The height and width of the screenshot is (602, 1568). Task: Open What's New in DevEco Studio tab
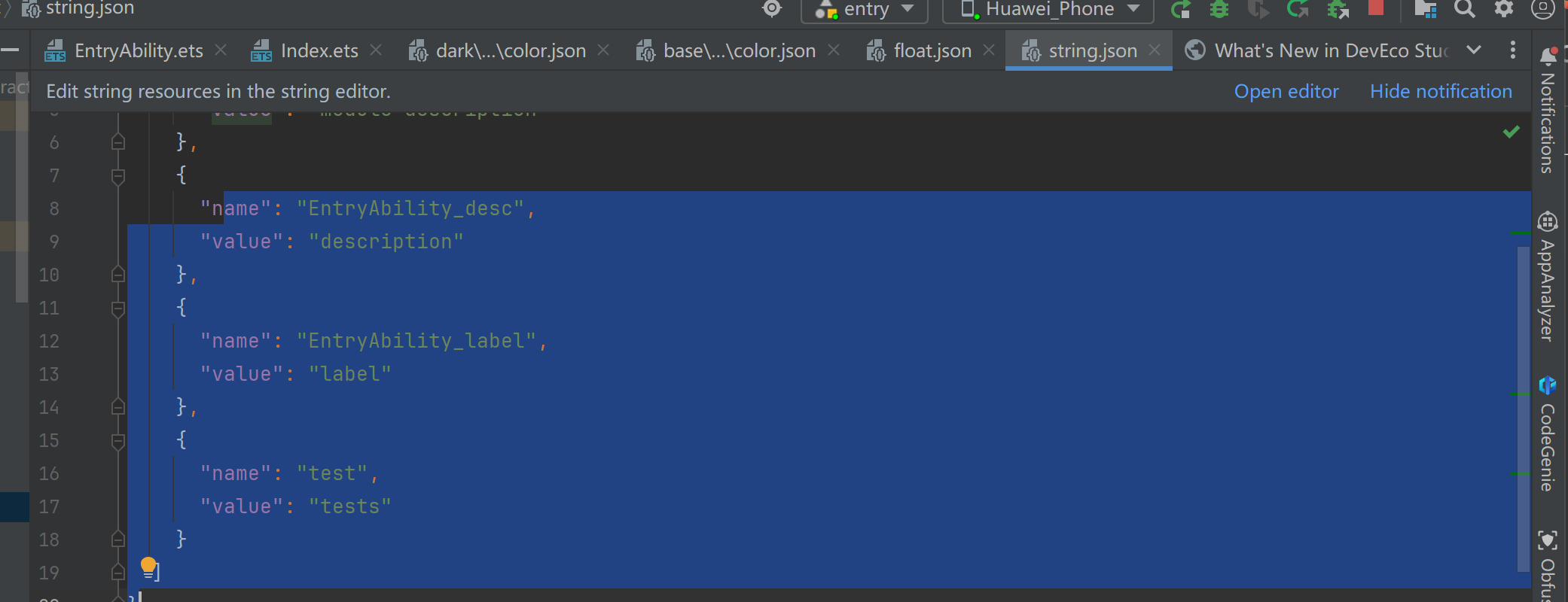[1317, 50]
